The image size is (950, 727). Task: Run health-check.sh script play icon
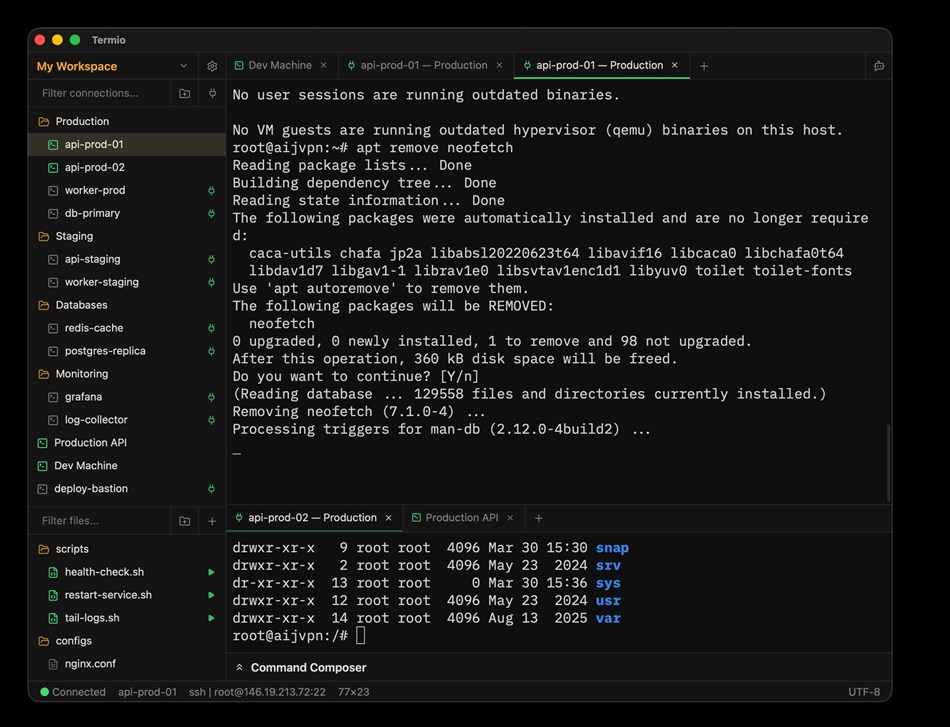(x=211, y=572)
